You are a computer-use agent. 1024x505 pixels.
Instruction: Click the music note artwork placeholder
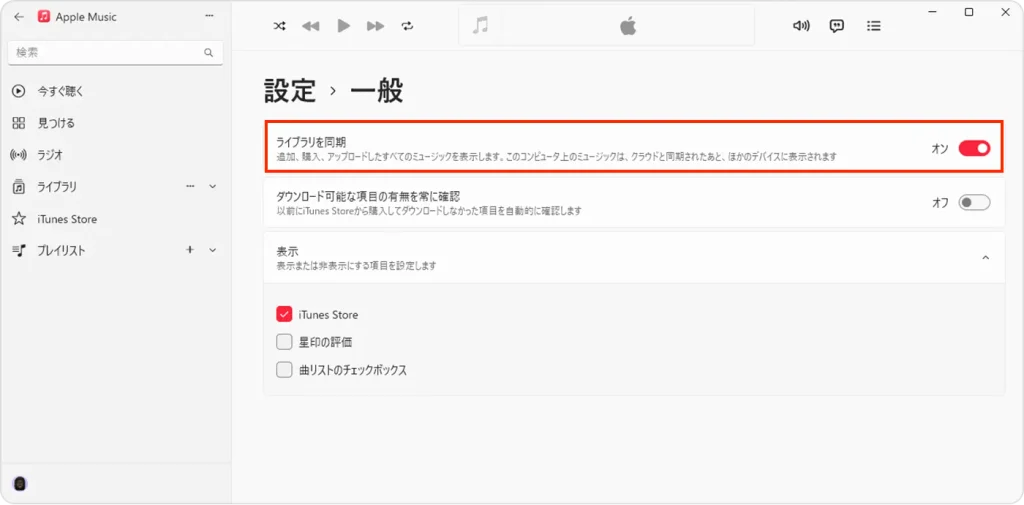(x=480, y=25)
